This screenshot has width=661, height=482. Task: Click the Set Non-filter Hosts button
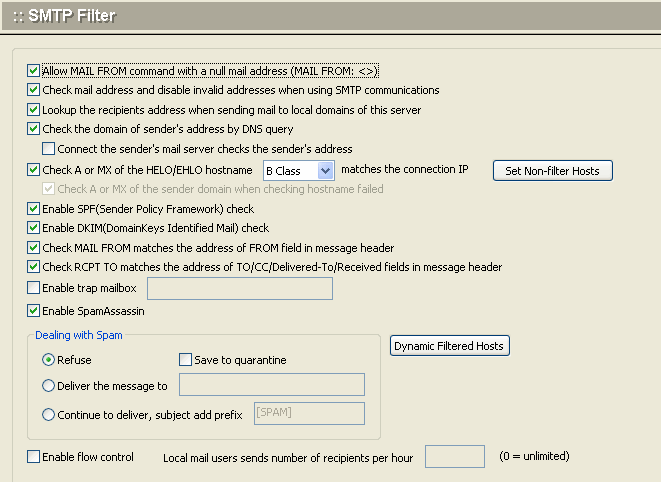click(552, 171)
